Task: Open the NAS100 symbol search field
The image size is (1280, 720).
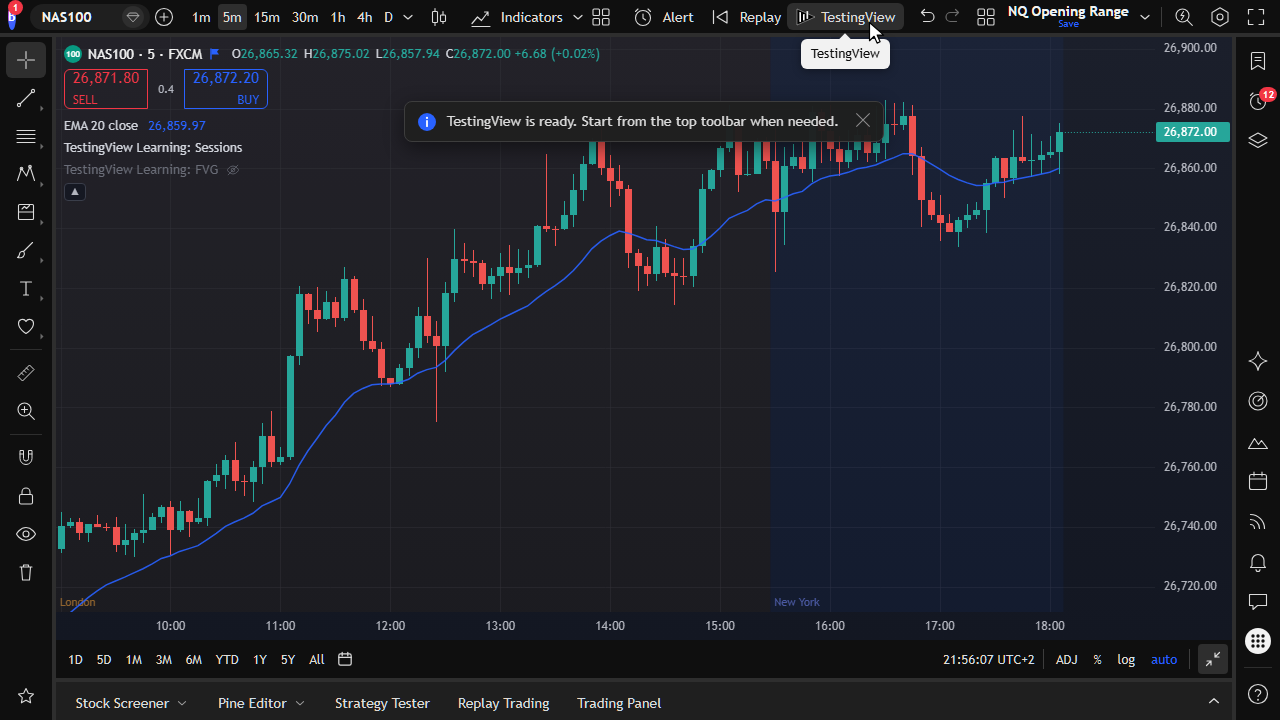Action: tap(90, 17)
